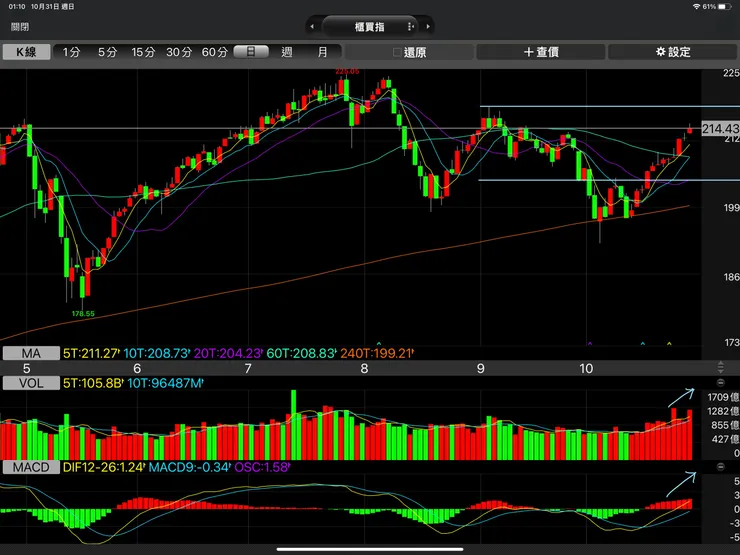
Task: Click the 10T:208.73 moving average value
Action: [157, 353]
